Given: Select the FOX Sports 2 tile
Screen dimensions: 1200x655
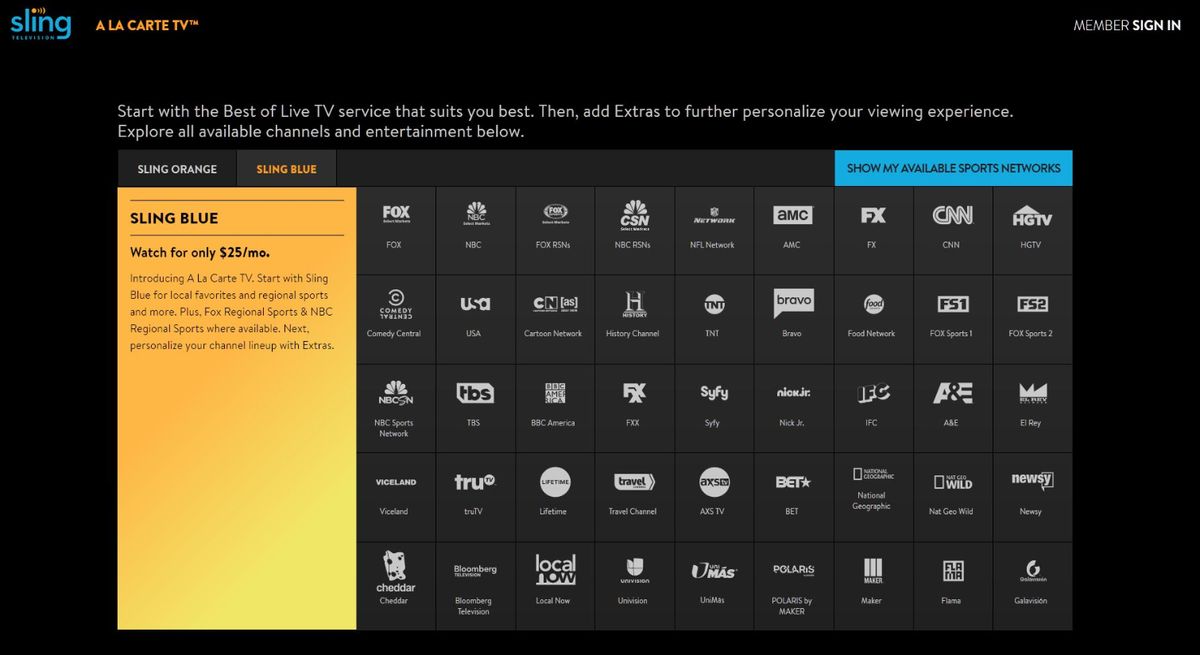Looking at the screenshot, I should pyautogui.click(x=1032, y=319).
